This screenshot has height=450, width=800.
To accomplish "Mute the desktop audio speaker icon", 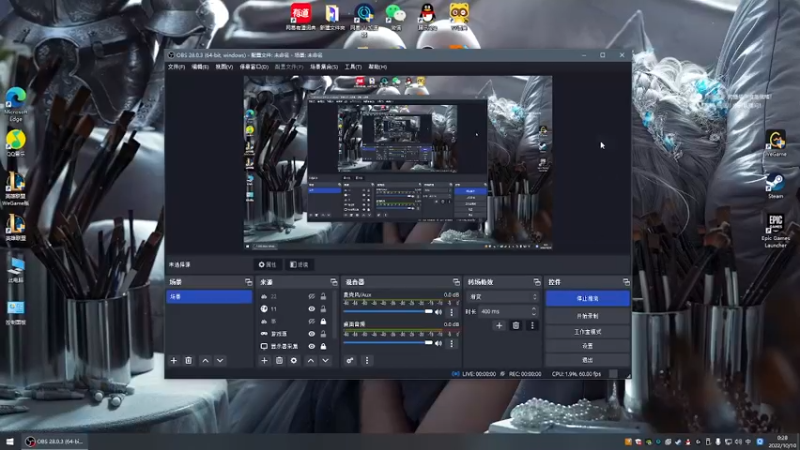I will pyautogui.click(x=438, y=343).
